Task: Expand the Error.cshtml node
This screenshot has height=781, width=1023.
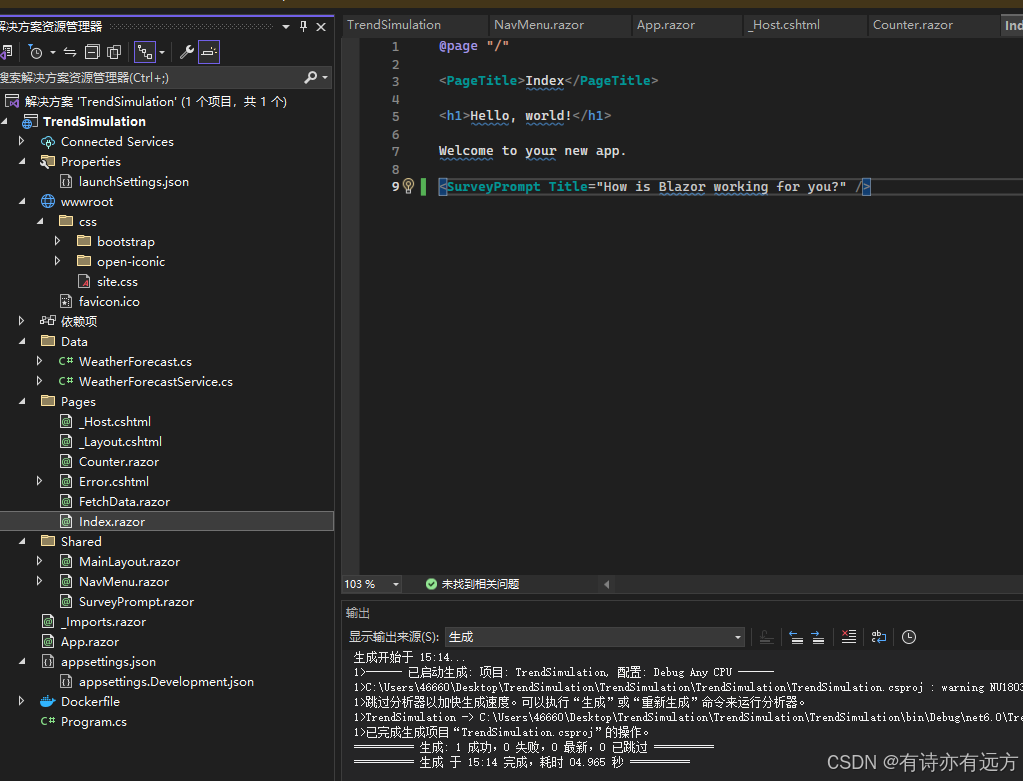Action: (39, 481)
